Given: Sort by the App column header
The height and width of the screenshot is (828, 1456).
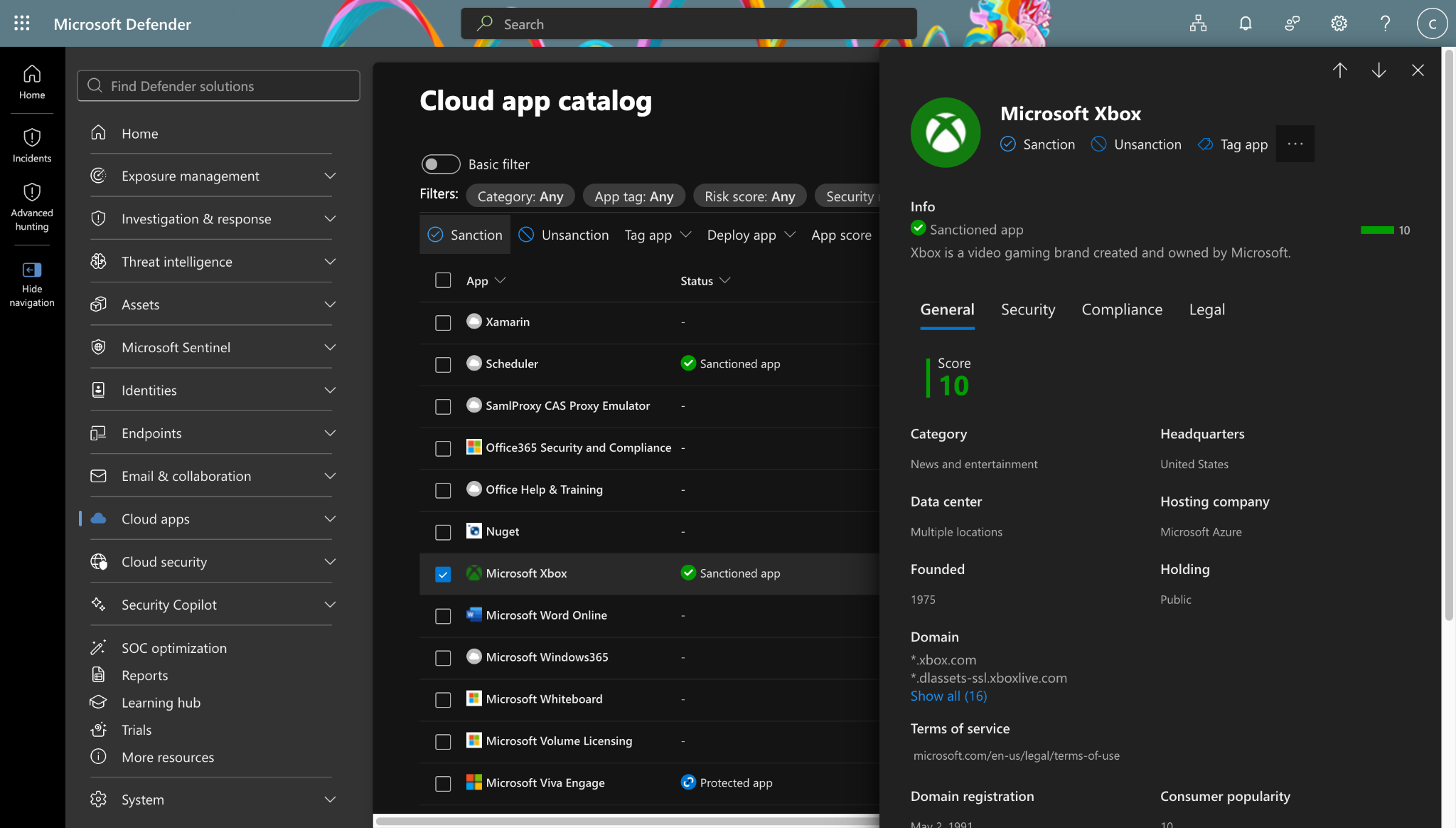Looking at the screenshot, I should [x=486, y=280].
